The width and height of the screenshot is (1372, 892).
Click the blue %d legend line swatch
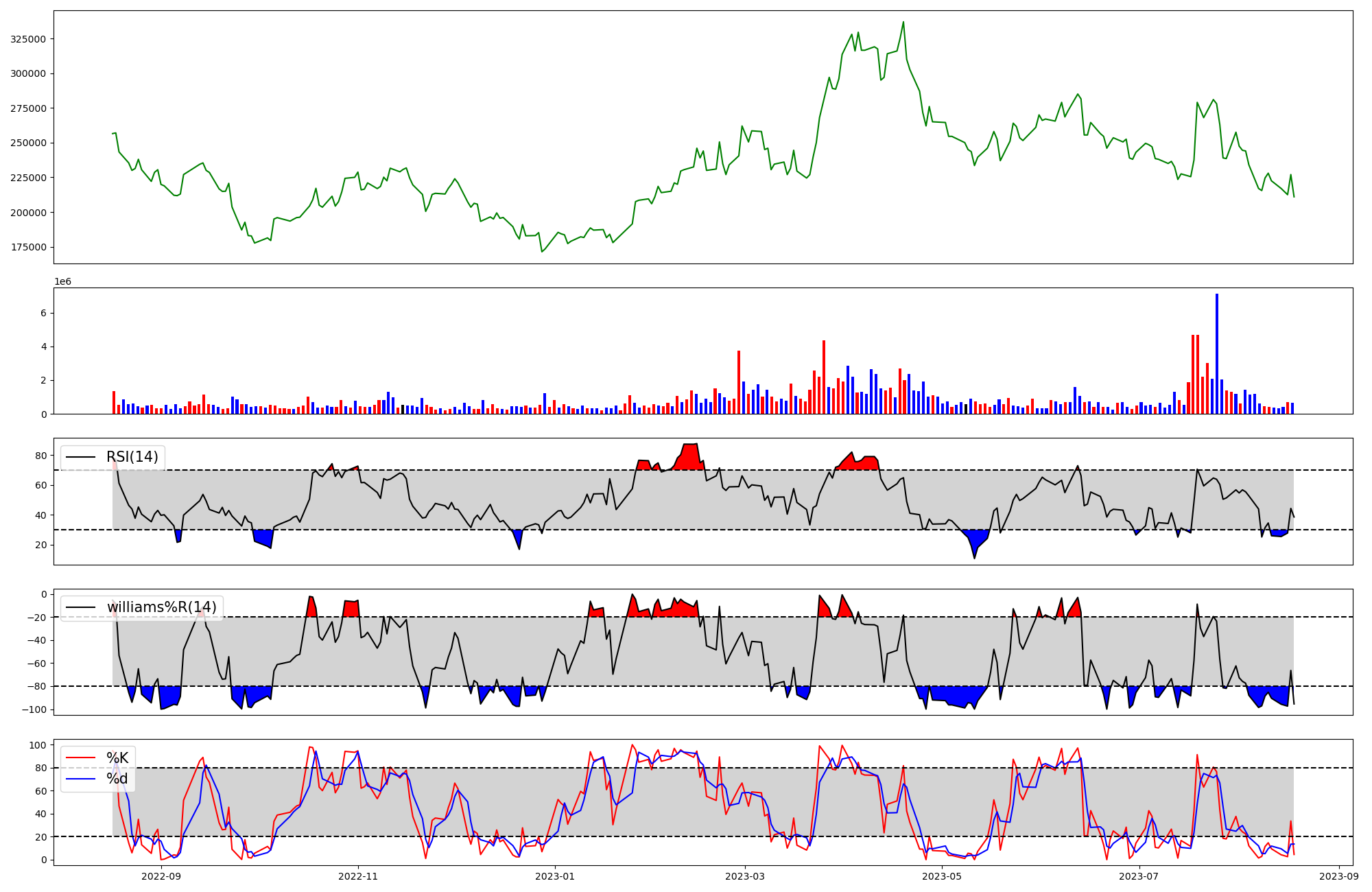(80, 779)
